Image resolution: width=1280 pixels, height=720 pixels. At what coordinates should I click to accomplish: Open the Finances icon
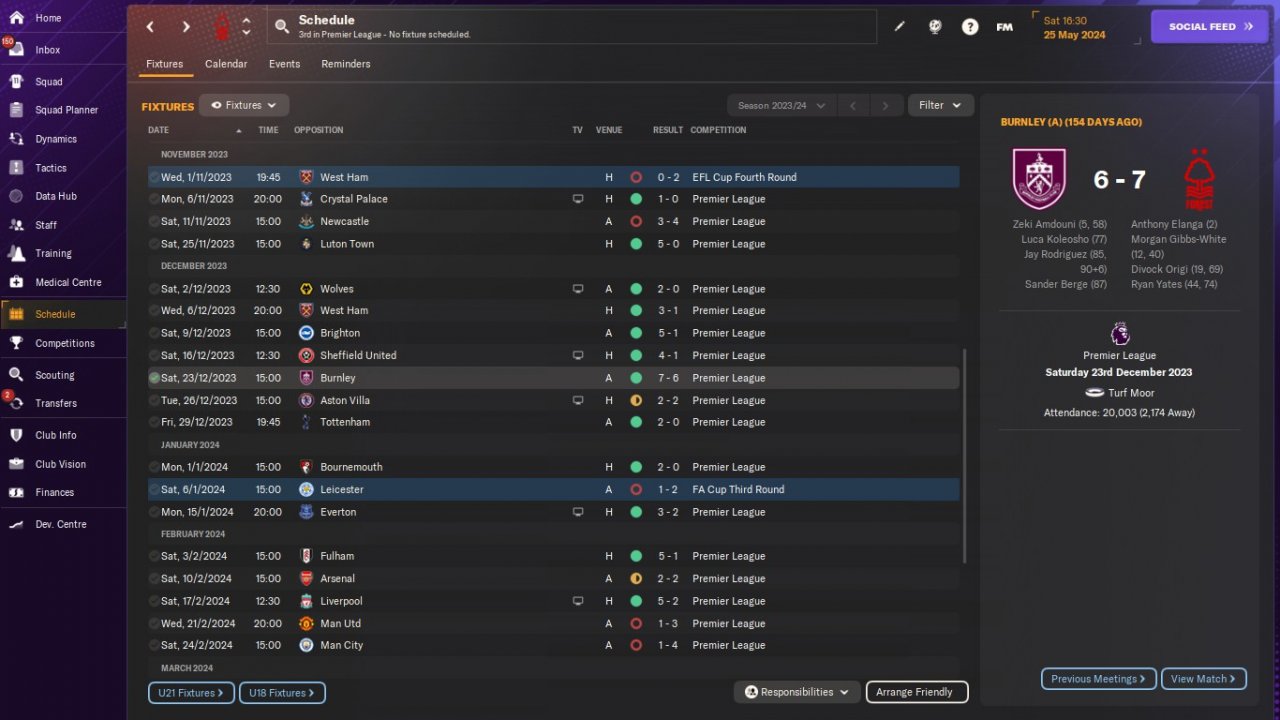coord(16,492)
